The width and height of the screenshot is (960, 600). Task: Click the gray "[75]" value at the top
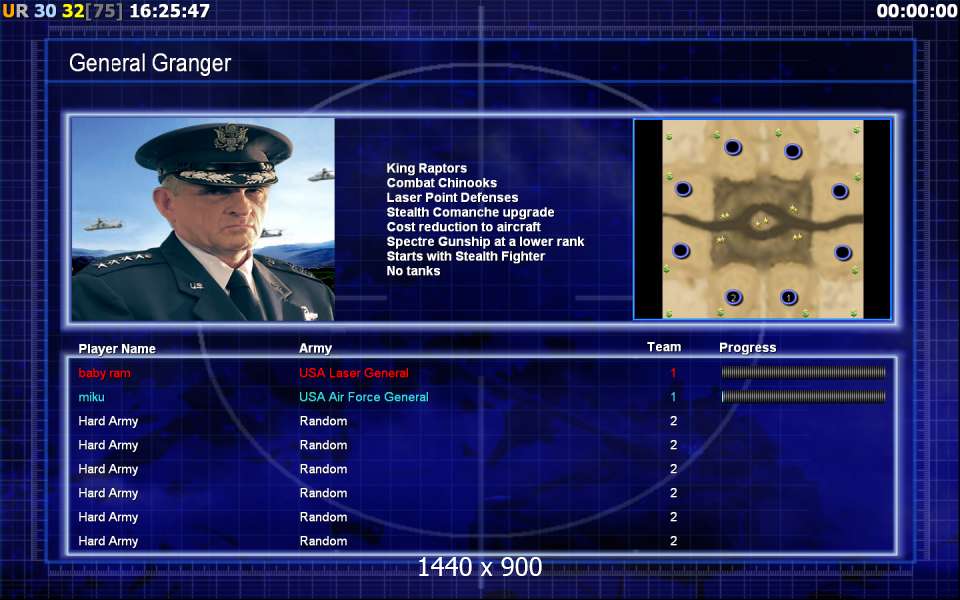103,11
